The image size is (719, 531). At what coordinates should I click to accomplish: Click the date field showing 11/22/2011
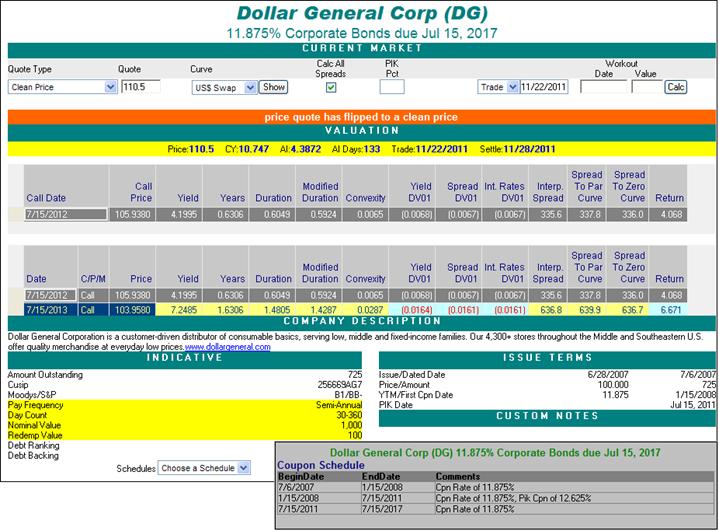tap(544, 87)
